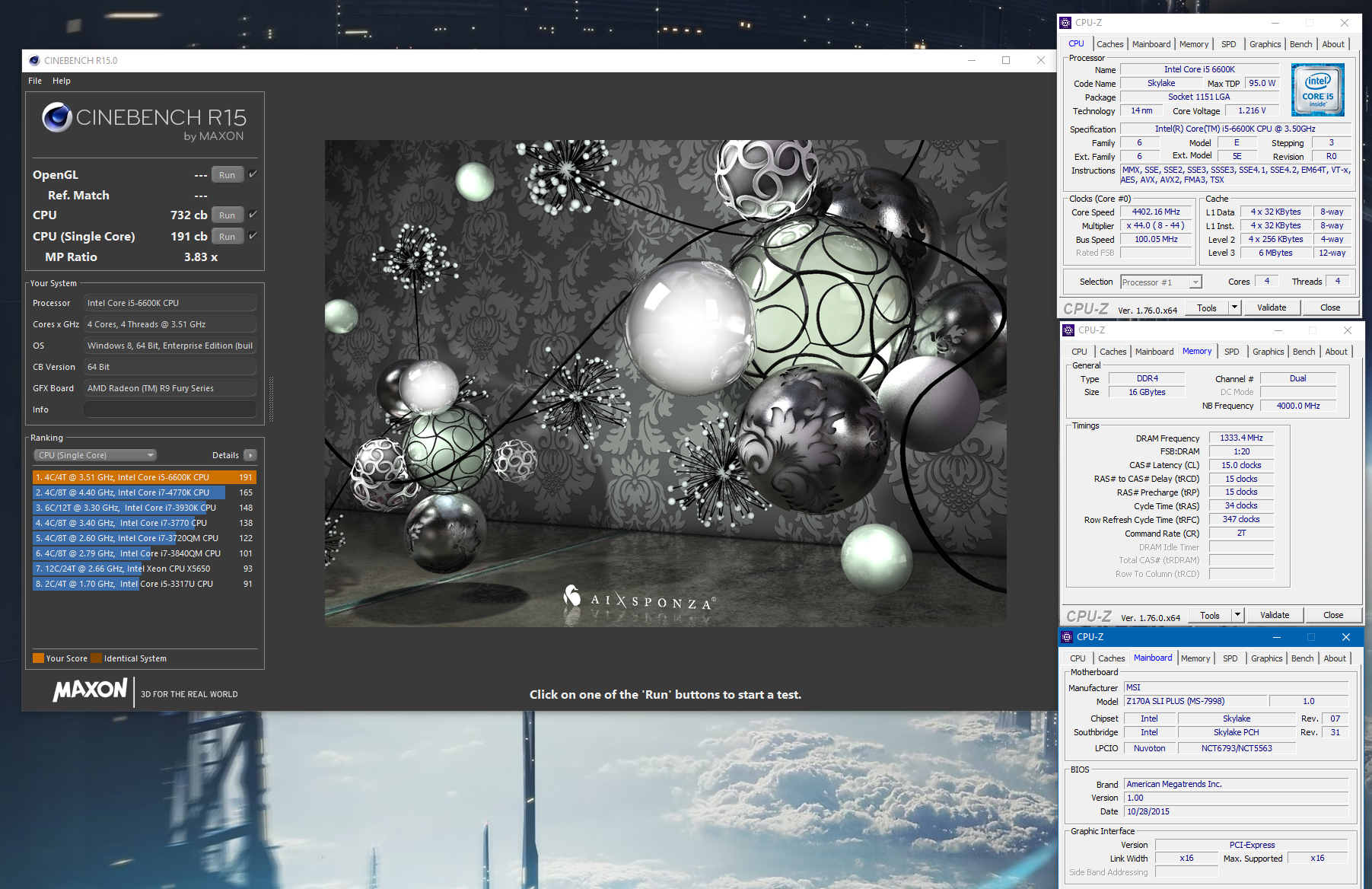The image size is (1372, 889).
Task: Click CPU-Z icon in the top CPU-Z title bar
Action: click(x=1065, y=23)
